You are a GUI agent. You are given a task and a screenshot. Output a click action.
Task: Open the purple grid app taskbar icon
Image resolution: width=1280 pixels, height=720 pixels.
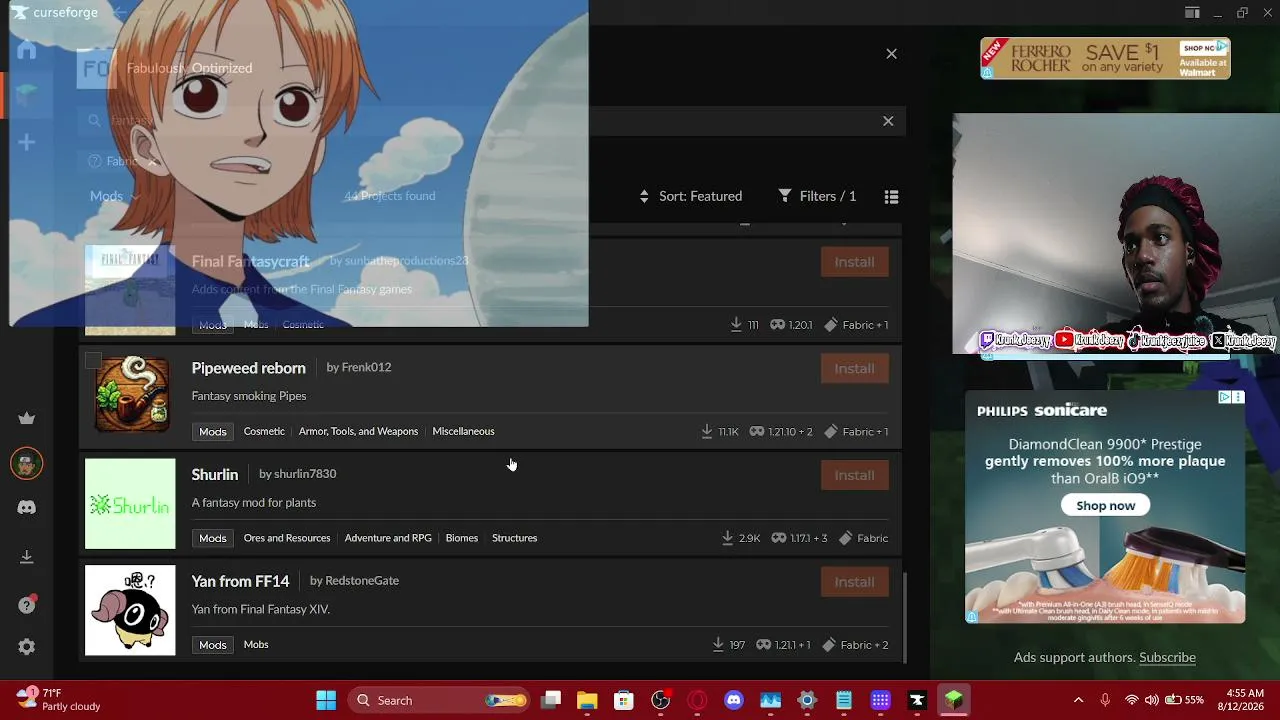coord(881,700)
